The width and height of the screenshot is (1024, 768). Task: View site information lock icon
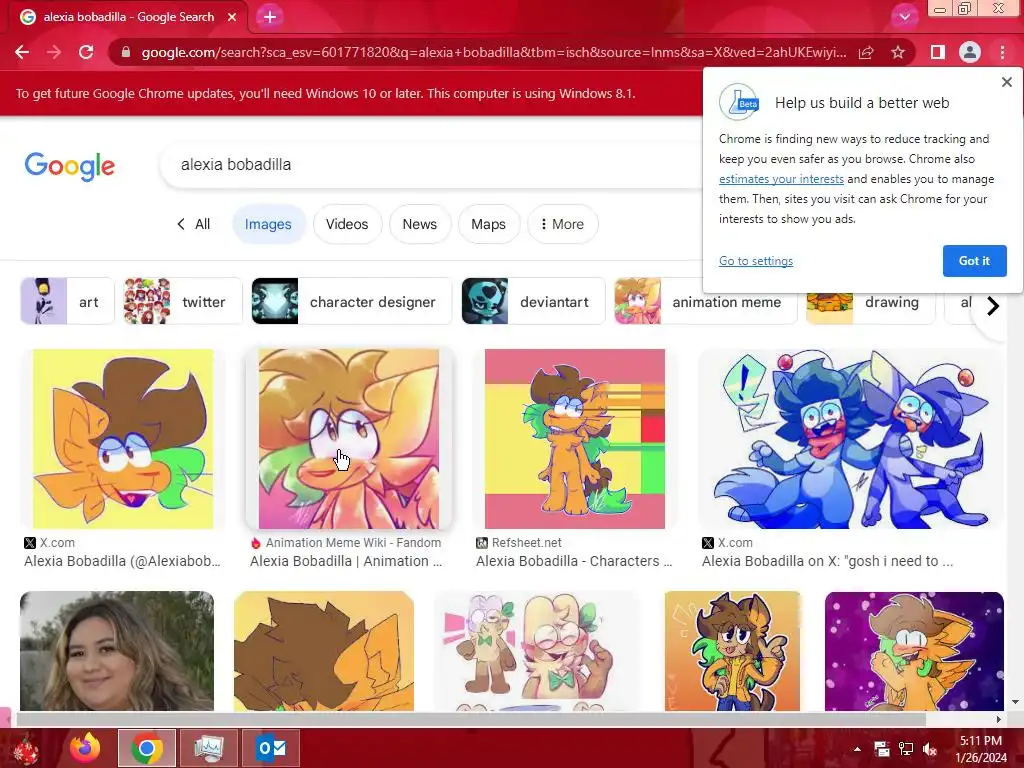coord(126,52)
